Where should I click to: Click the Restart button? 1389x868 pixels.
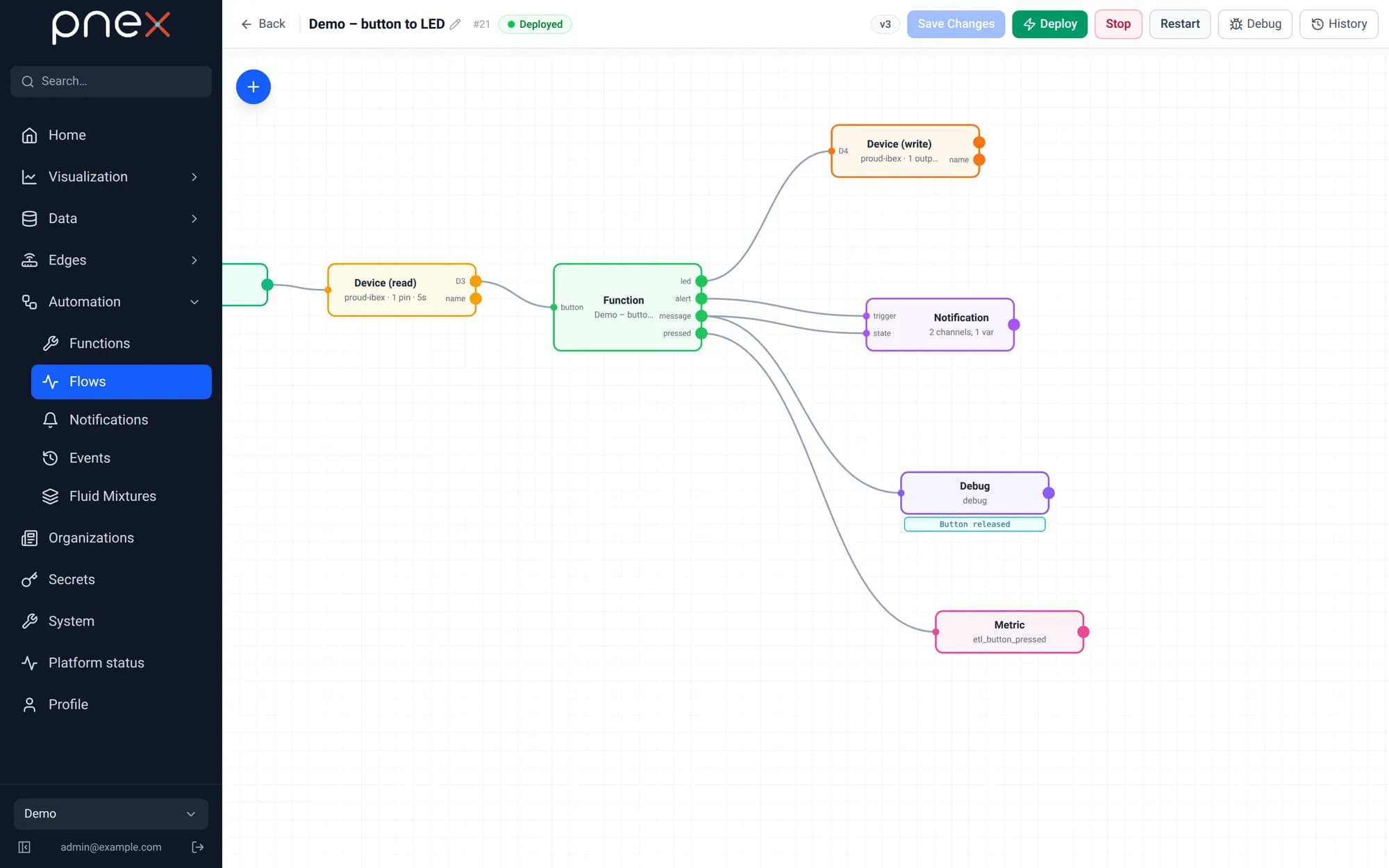(x=1180, y=24)
